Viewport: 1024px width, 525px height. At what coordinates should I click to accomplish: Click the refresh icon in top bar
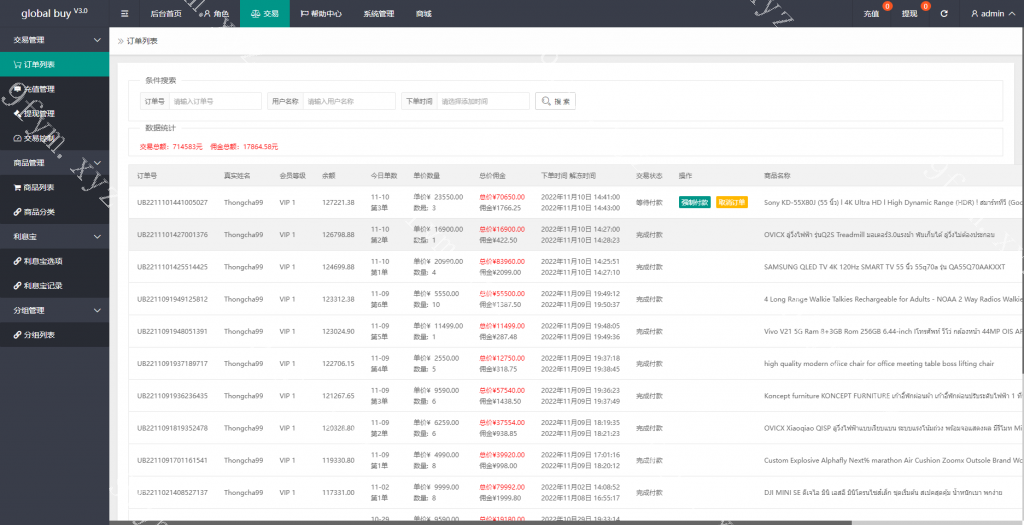[x=944, y=13]
